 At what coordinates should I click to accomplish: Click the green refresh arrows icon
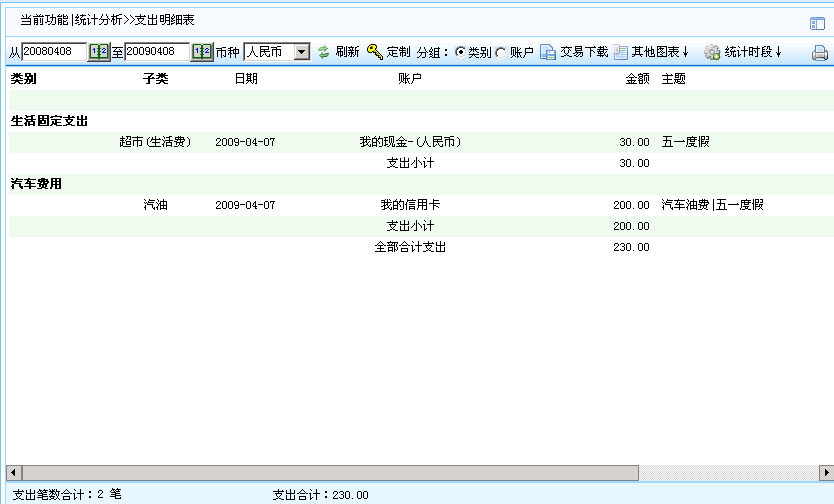point(324,52)
